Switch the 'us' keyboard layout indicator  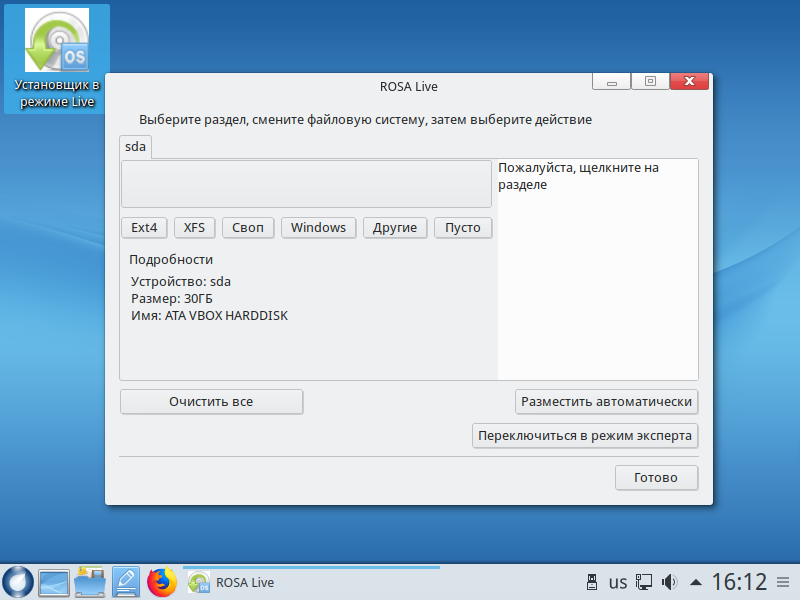[618, 582]
